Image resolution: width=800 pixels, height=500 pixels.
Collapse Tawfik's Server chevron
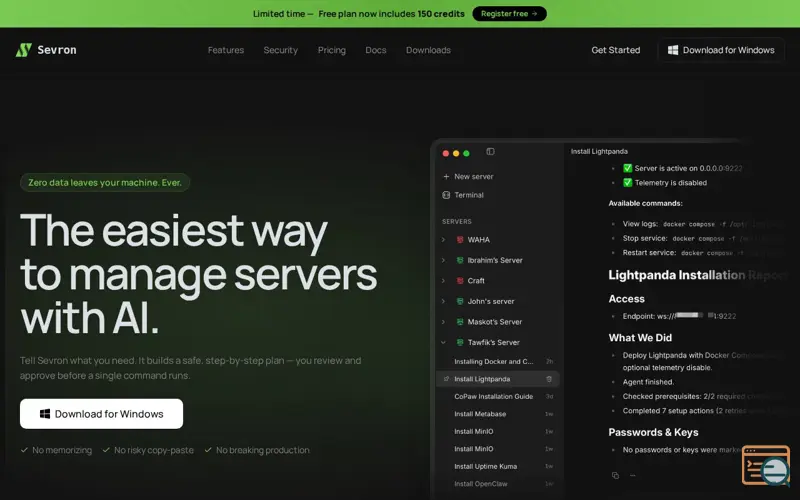coord(443,342)
